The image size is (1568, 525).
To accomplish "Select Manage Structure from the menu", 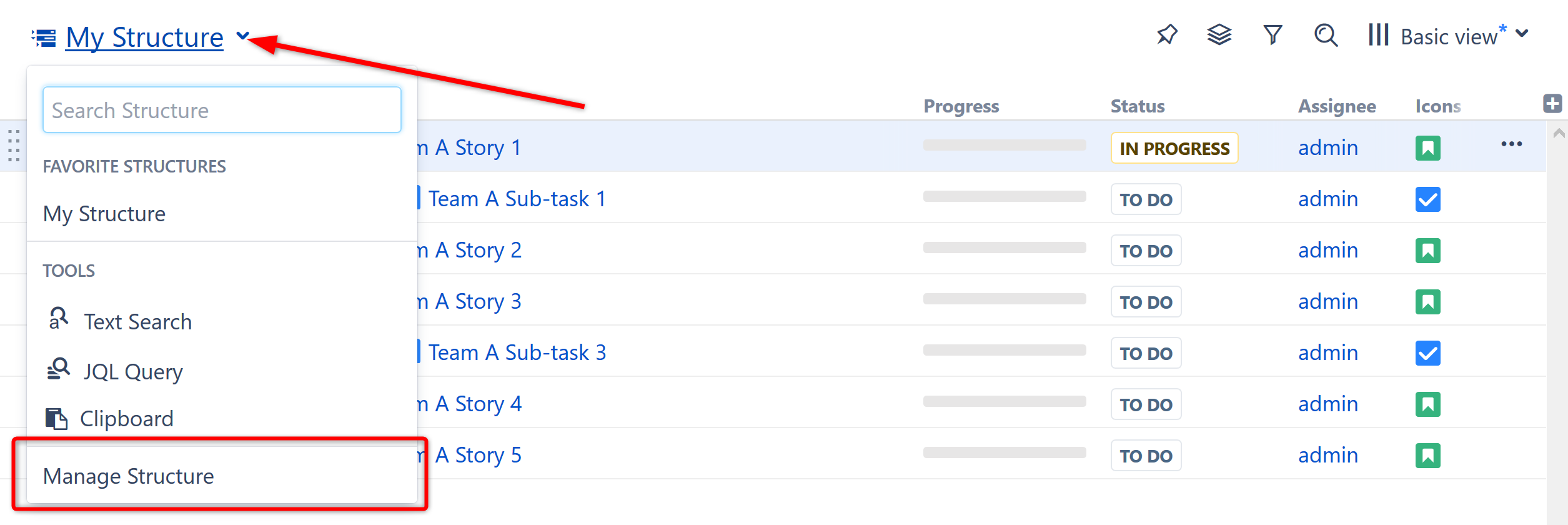I will click(129, 476).
